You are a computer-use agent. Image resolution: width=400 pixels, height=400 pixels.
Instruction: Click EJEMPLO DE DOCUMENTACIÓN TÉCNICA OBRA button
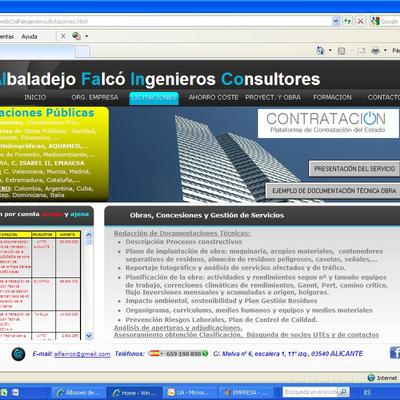[334, 191]
